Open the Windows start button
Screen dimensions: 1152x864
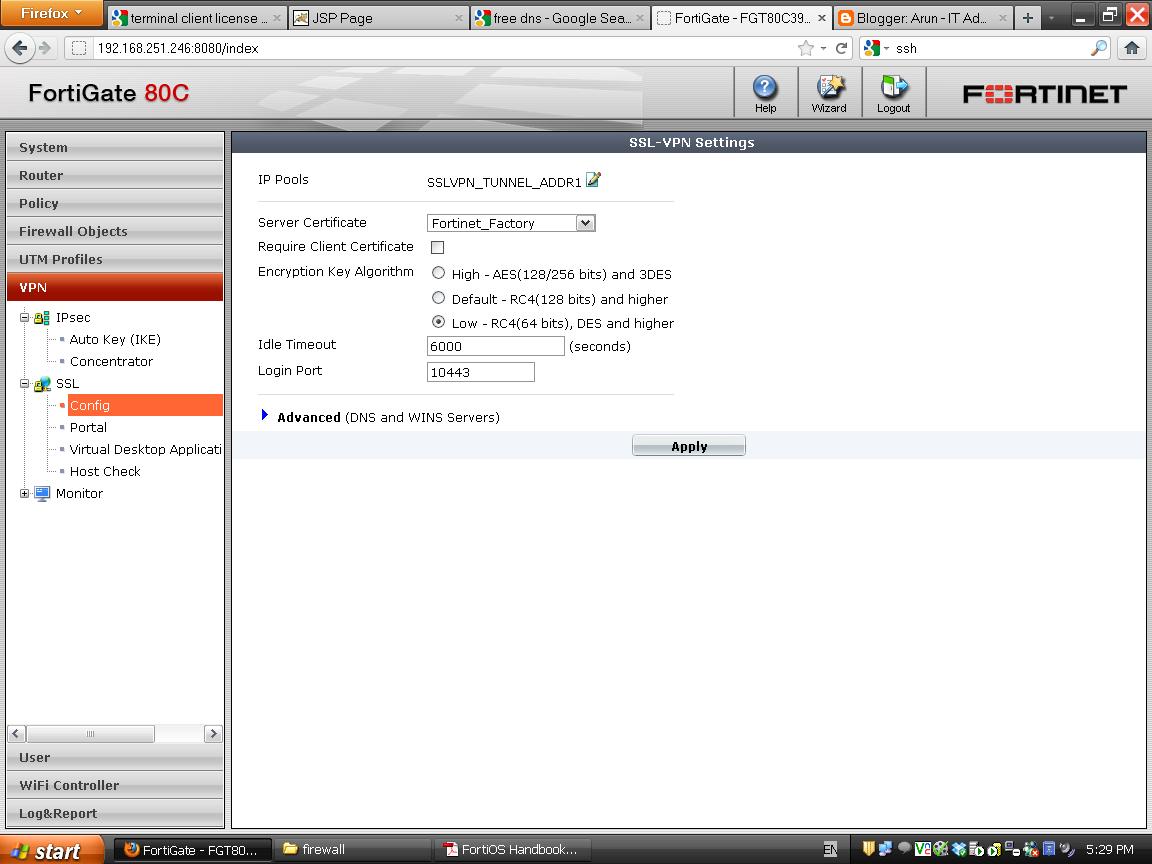[51, 850]
